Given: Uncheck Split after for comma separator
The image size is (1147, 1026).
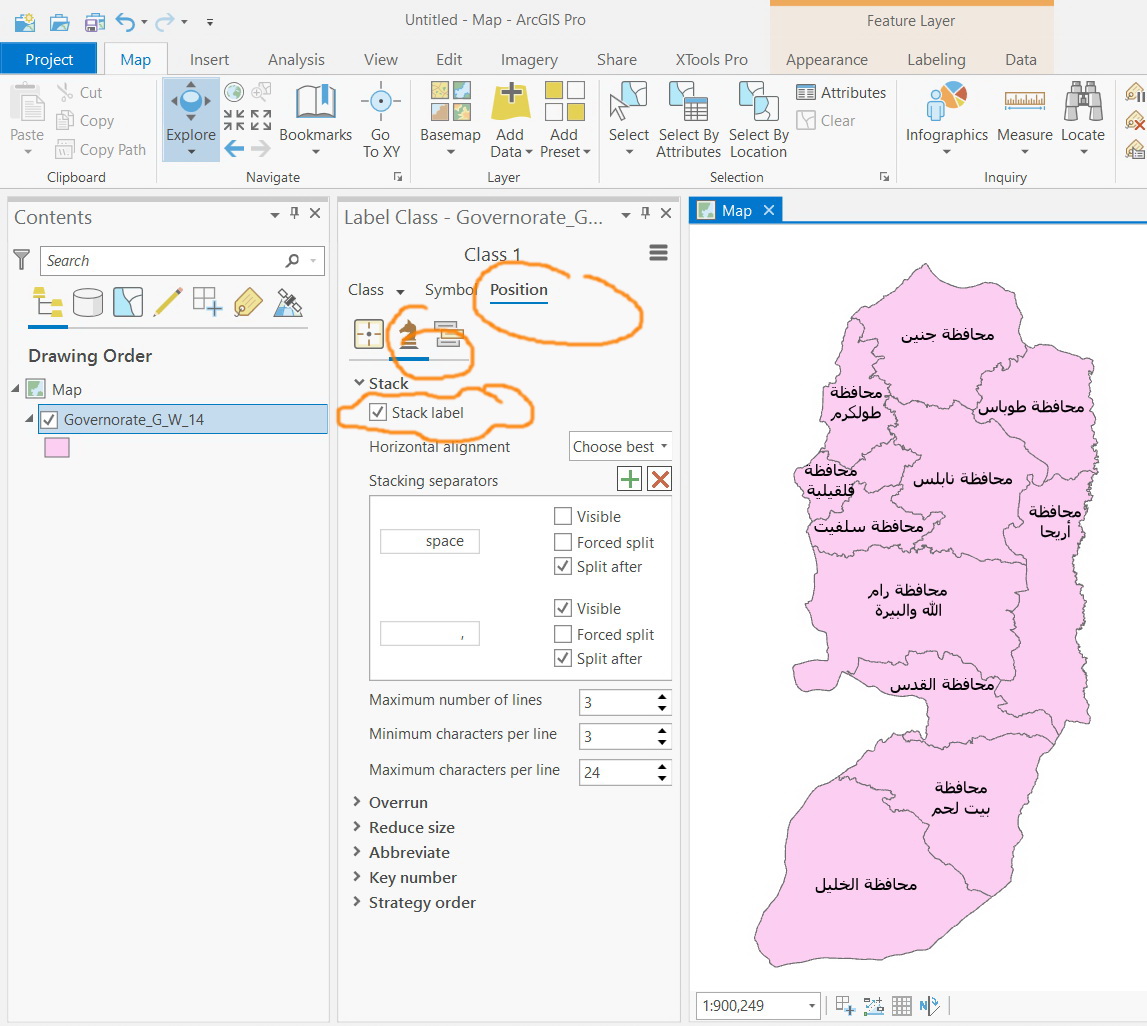Looking at the screenshot, I should (563, 658).
